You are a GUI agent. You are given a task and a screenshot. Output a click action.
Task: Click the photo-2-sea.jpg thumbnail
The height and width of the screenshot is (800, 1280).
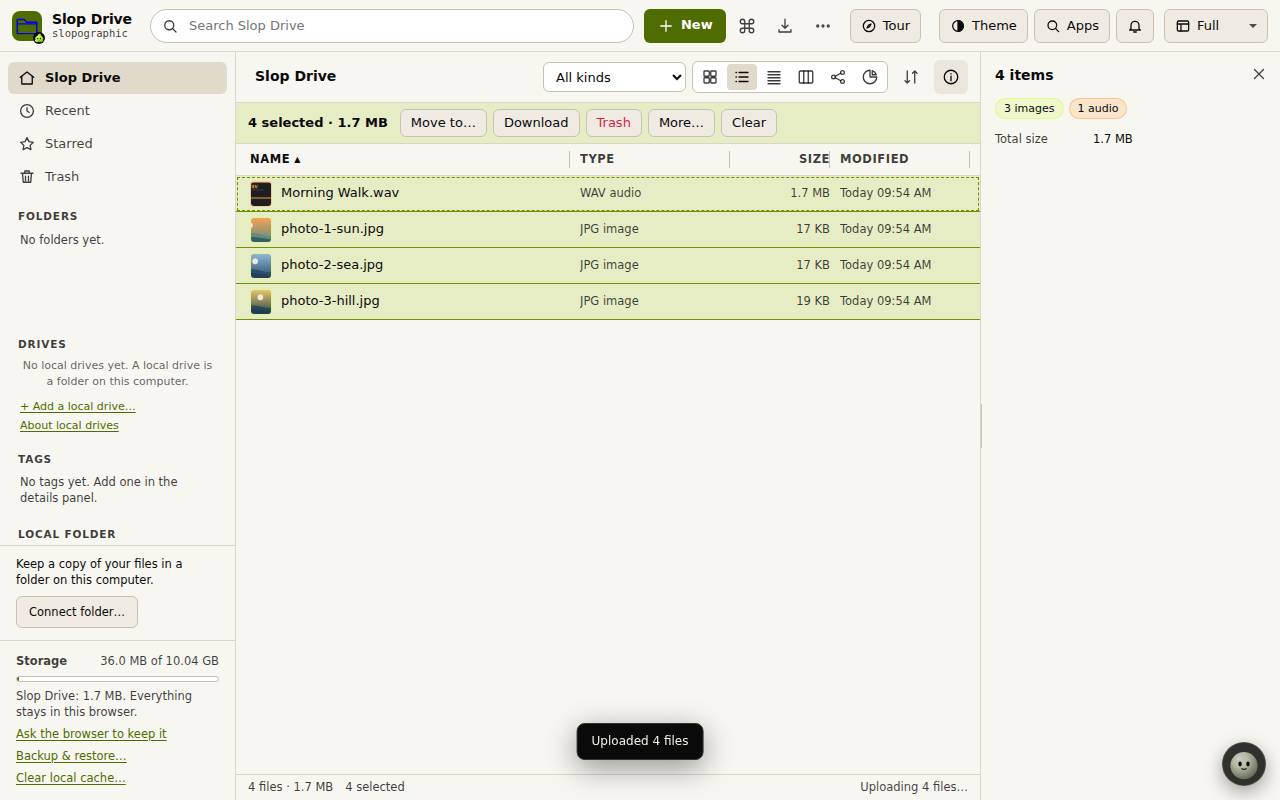[261, 265]
